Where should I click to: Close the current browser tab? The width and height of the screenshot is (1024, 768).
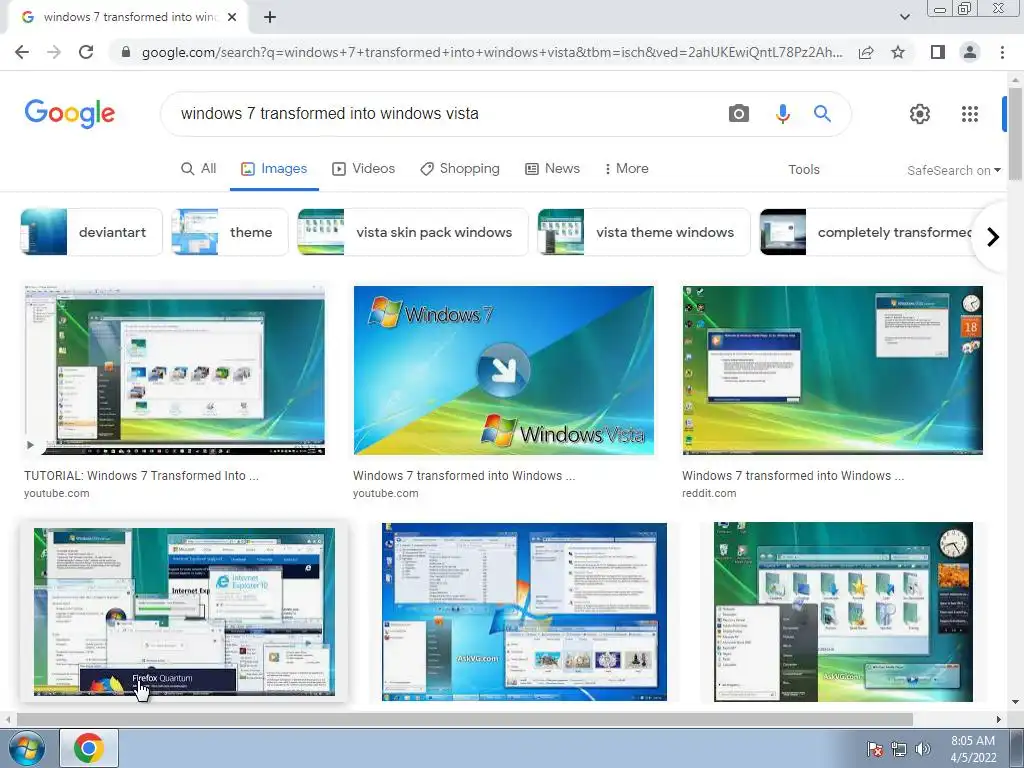[x=232, y=17]
